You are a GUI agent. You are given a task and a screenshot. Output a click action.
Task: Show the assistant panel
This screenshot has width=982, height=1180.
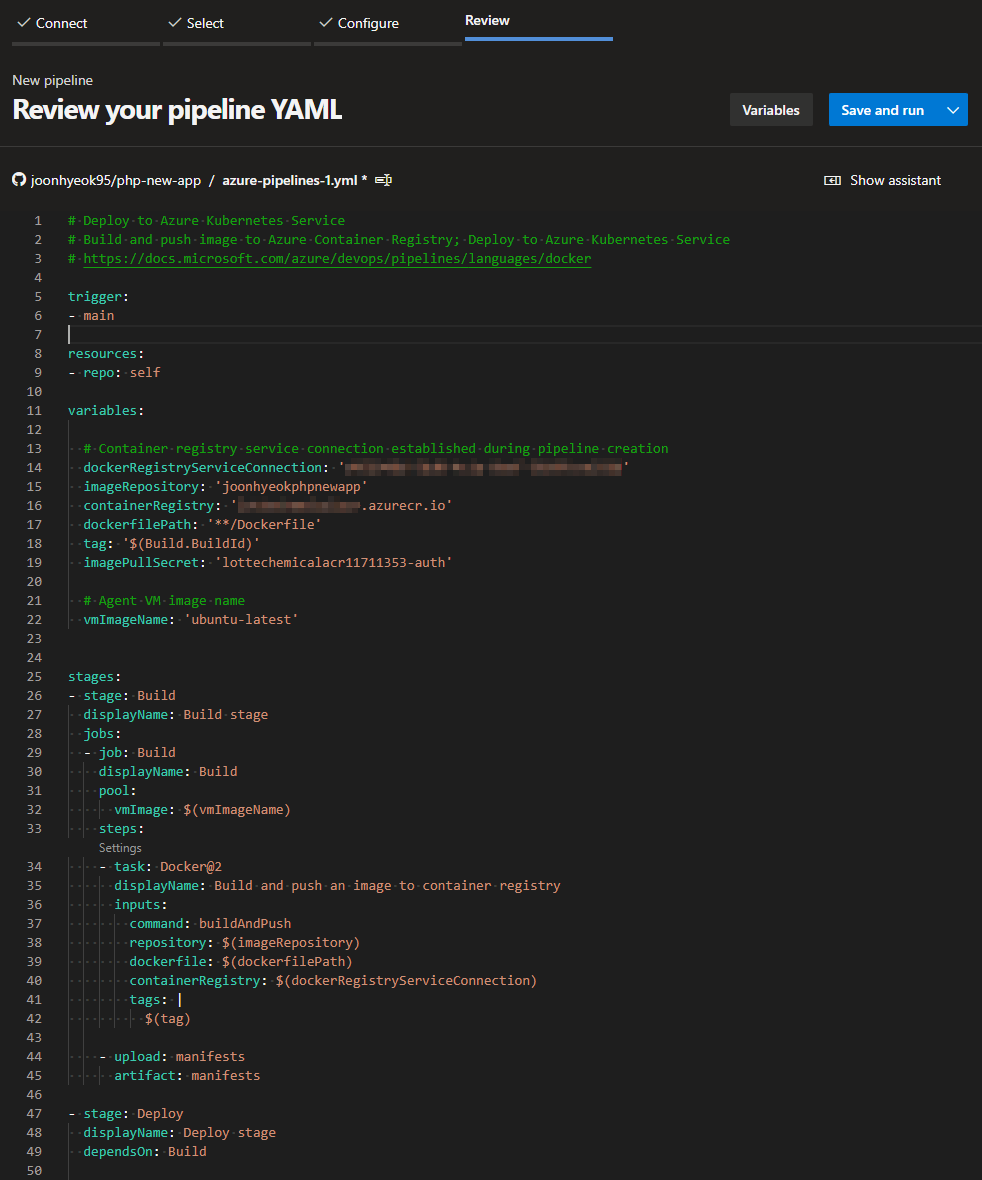coord(883,181)
